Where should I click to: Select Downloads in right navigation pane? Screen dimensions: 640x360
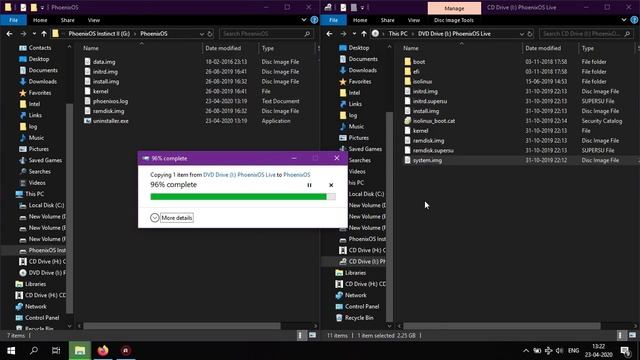pyautogui.click(x=362, y=70)
